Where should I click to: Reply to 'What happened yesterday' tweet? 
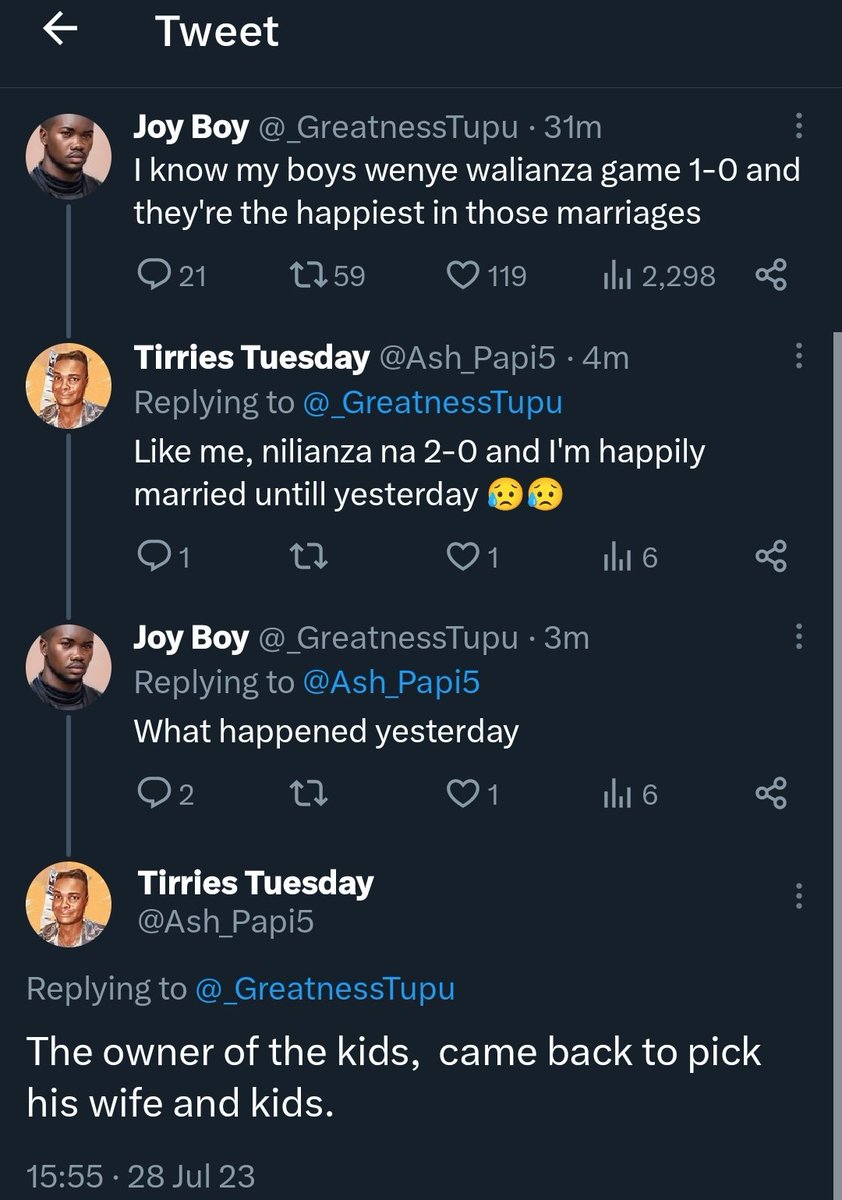click(x=164, y=795)
